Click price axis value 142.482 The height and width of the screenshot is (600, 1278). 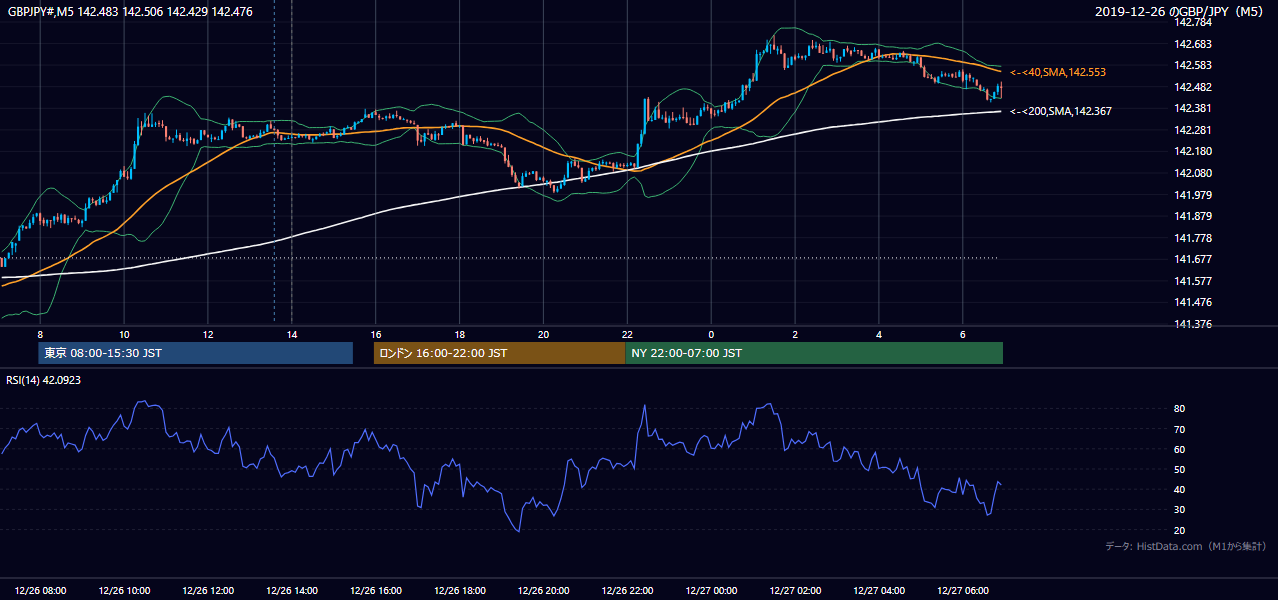click(1191, 87)
